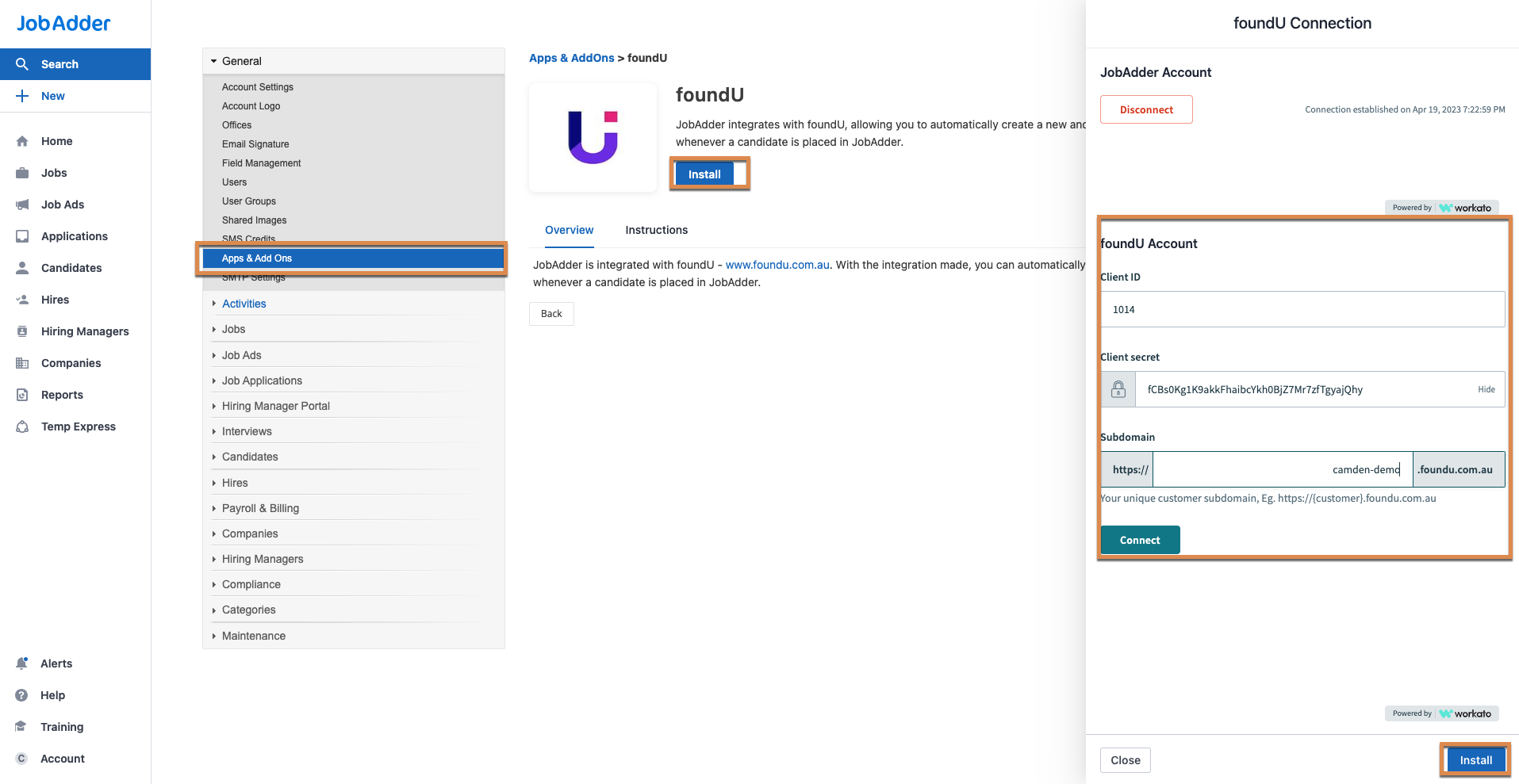Viewport: 1519px width, 784px height.
Task: Open Candidates via the person icon
Action: point(22,268)
